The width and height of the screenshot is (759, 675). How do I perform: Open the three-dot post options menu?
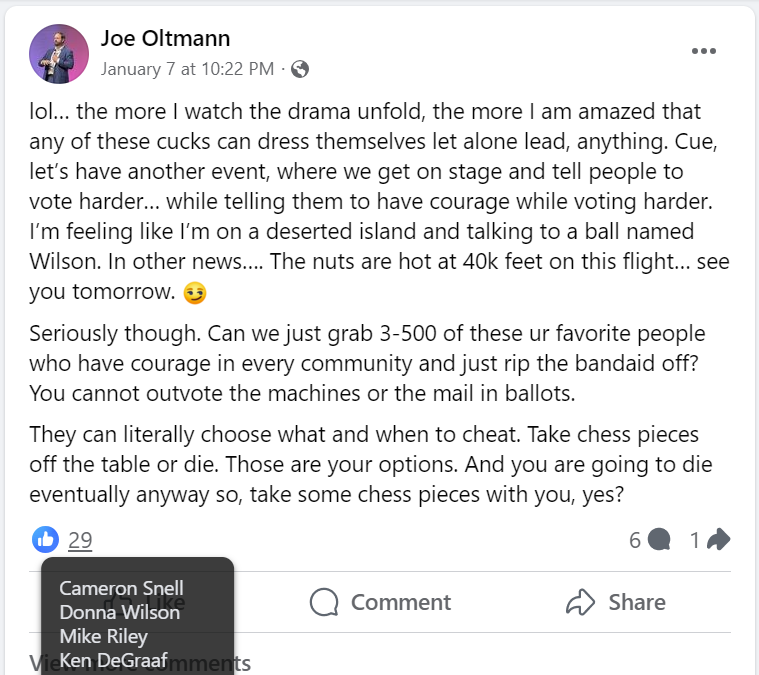click(x=704, y=52)
